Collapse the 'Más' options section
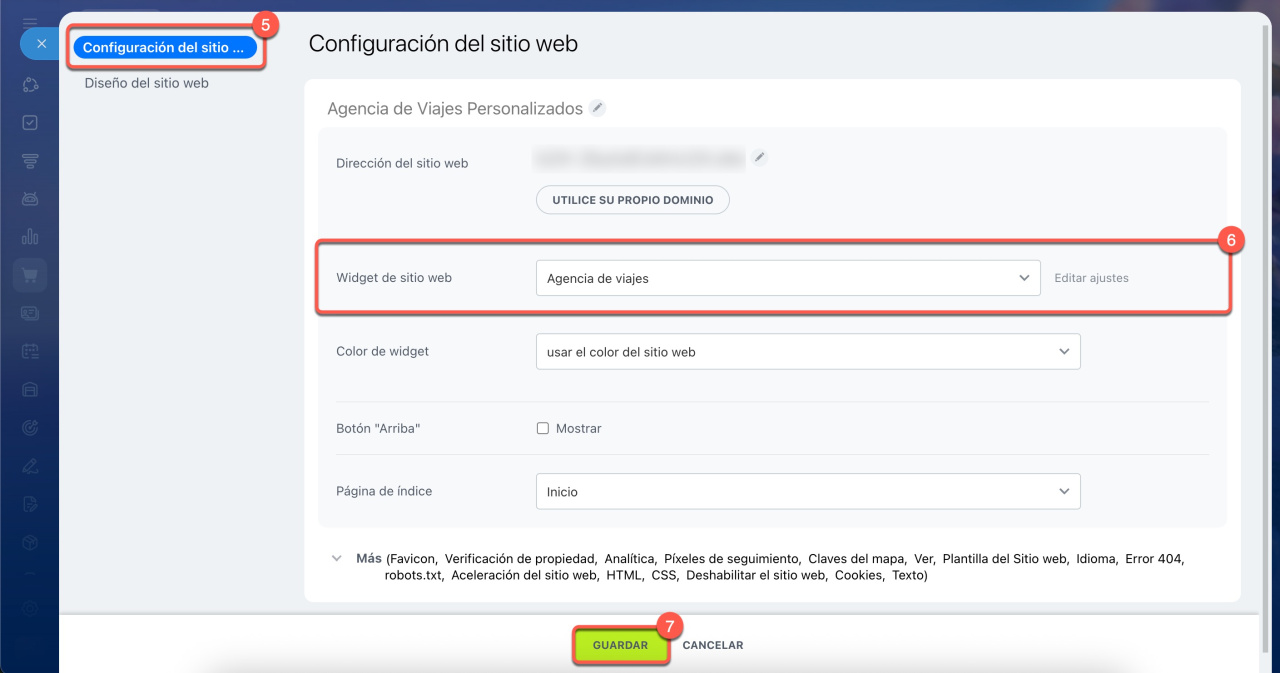This screenshot has width=1280, height=673. click(337, 558)
